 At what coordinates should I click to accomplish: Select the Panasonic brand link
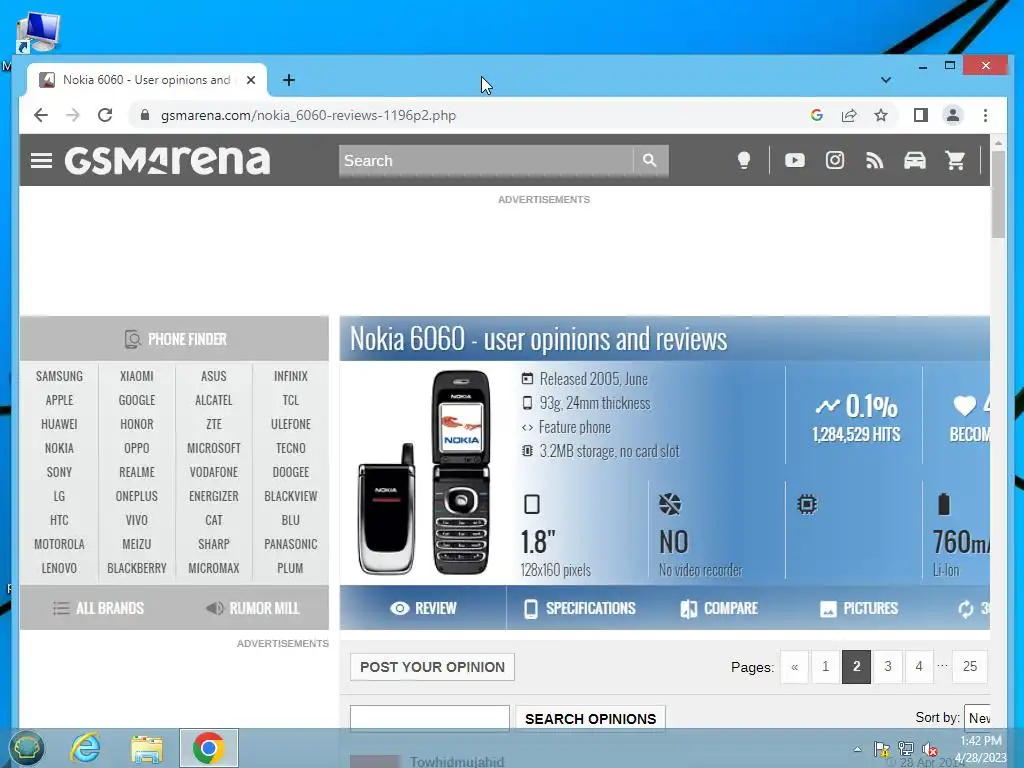tap(291, 544)
